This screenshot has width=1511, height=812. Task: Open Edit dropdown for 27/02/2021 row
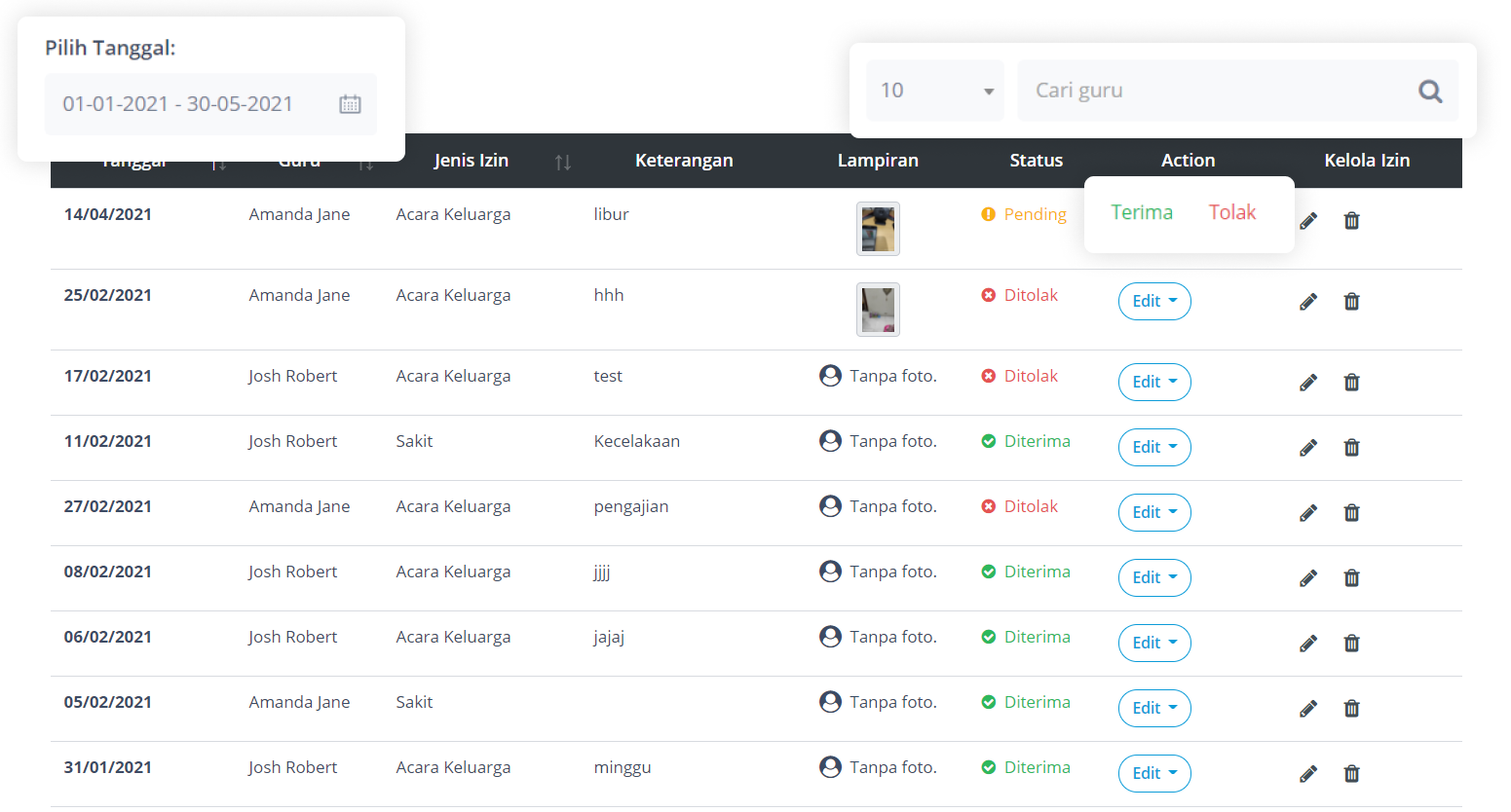click(x=1153, y=513)
